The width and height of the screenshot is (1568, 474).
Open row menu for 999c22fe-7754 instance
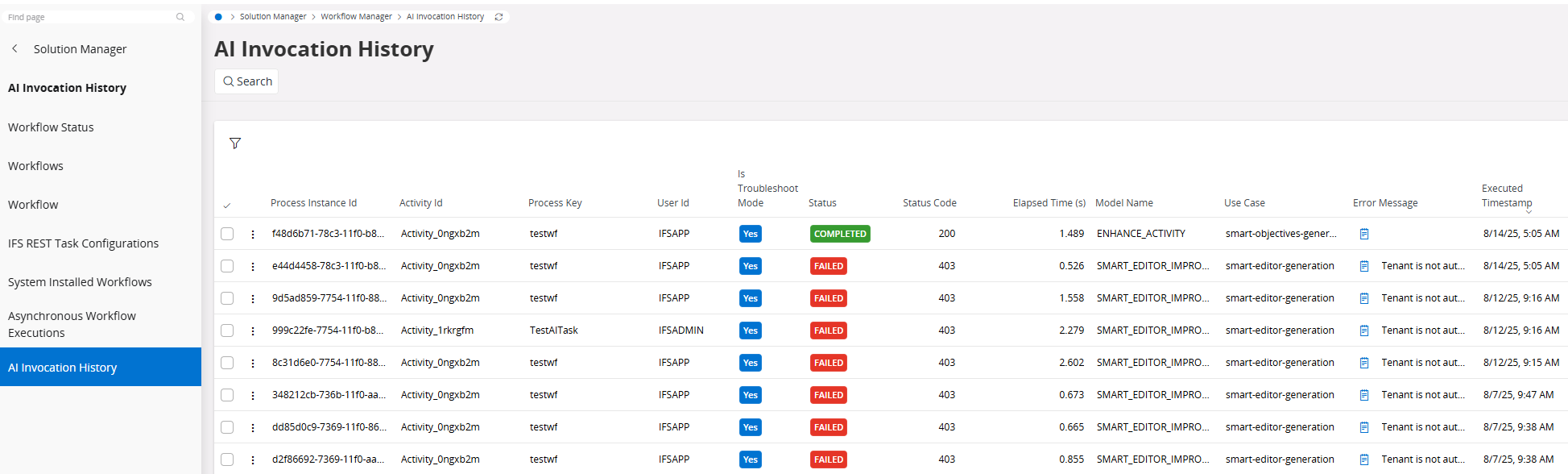pos(253,331)
